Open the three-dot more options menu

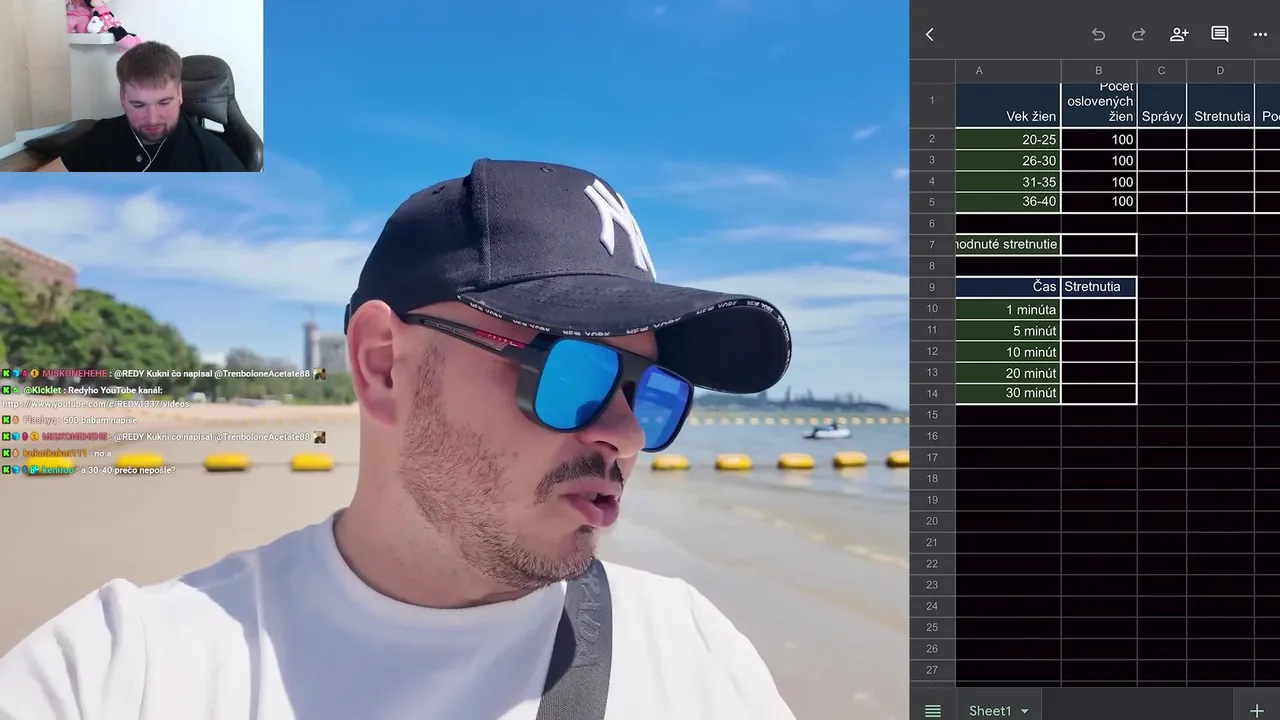tap(1260, 35)
